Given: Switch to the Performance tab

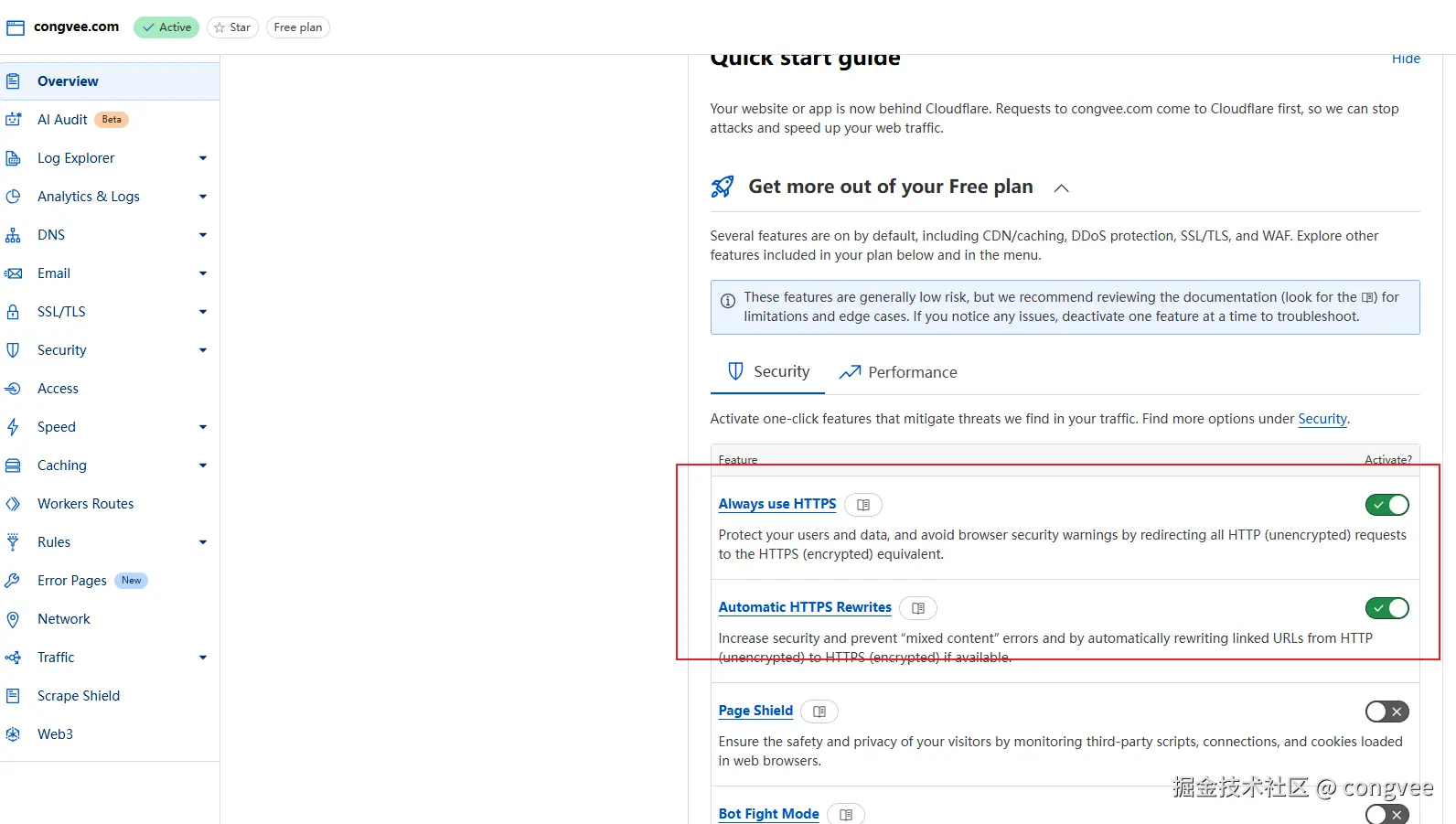Looking at the screenshot, I should click(x=898, y=372).
